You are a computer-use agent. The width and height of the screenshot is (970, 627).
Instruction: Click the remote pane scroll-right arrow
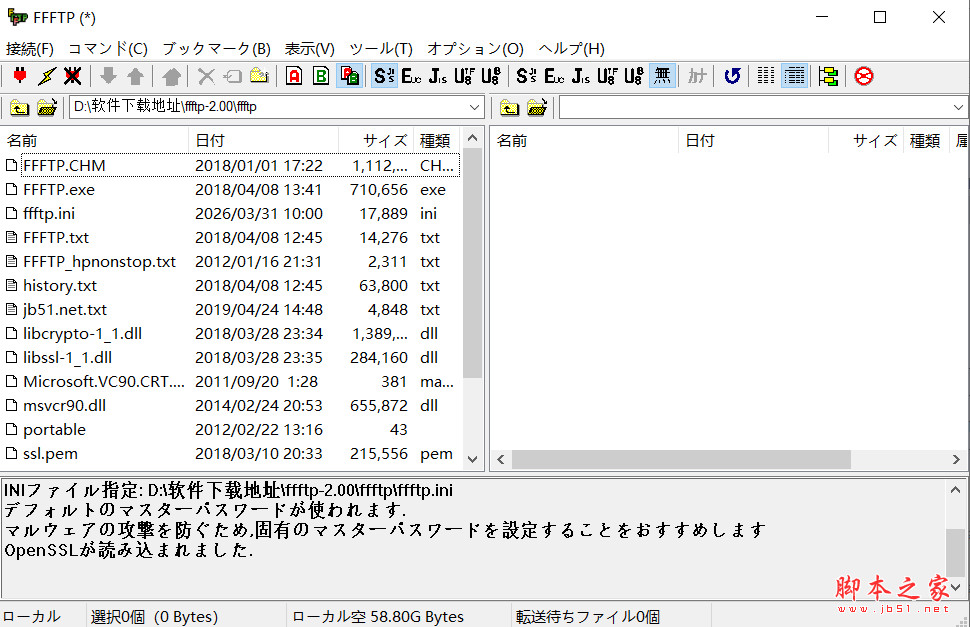pyautogui.click(x=956, y=459)
